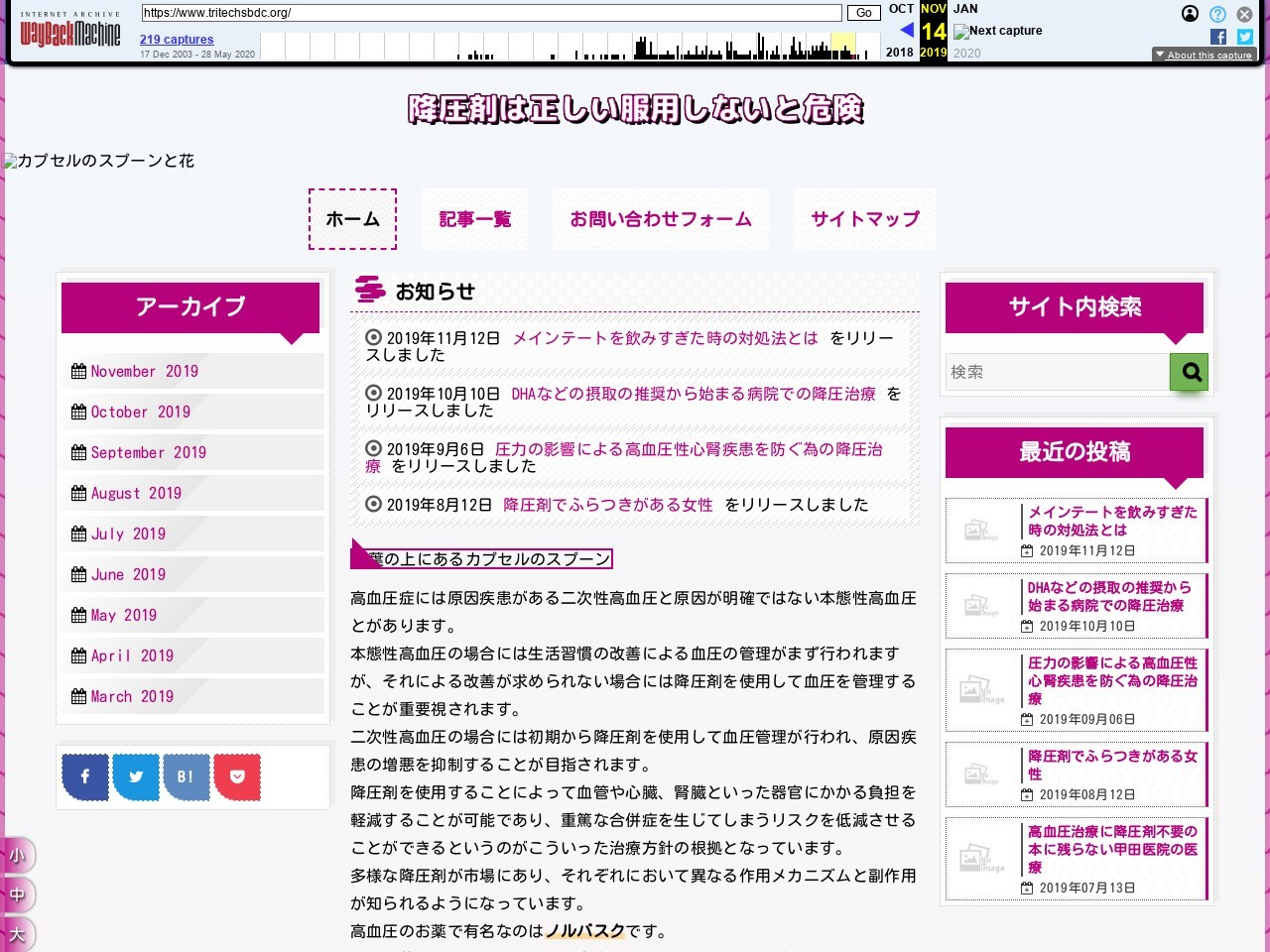Open the お問い合わせフォーム navigation tab
Viewport: 1270px width, 952px height.
click(x=660, y=219)
